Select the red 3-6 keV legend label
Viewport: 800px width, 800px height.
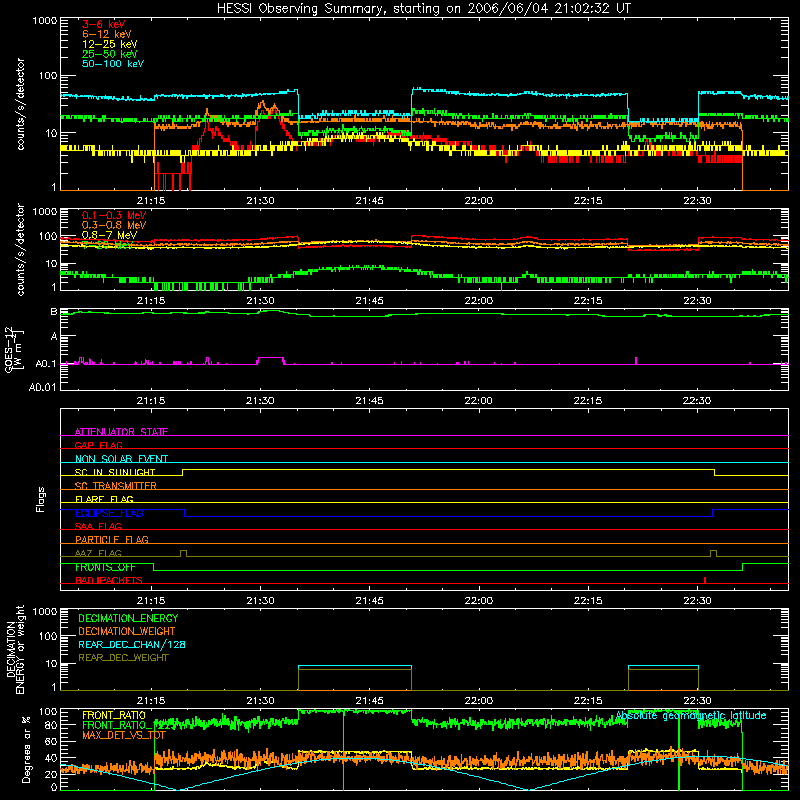[103, 24]
